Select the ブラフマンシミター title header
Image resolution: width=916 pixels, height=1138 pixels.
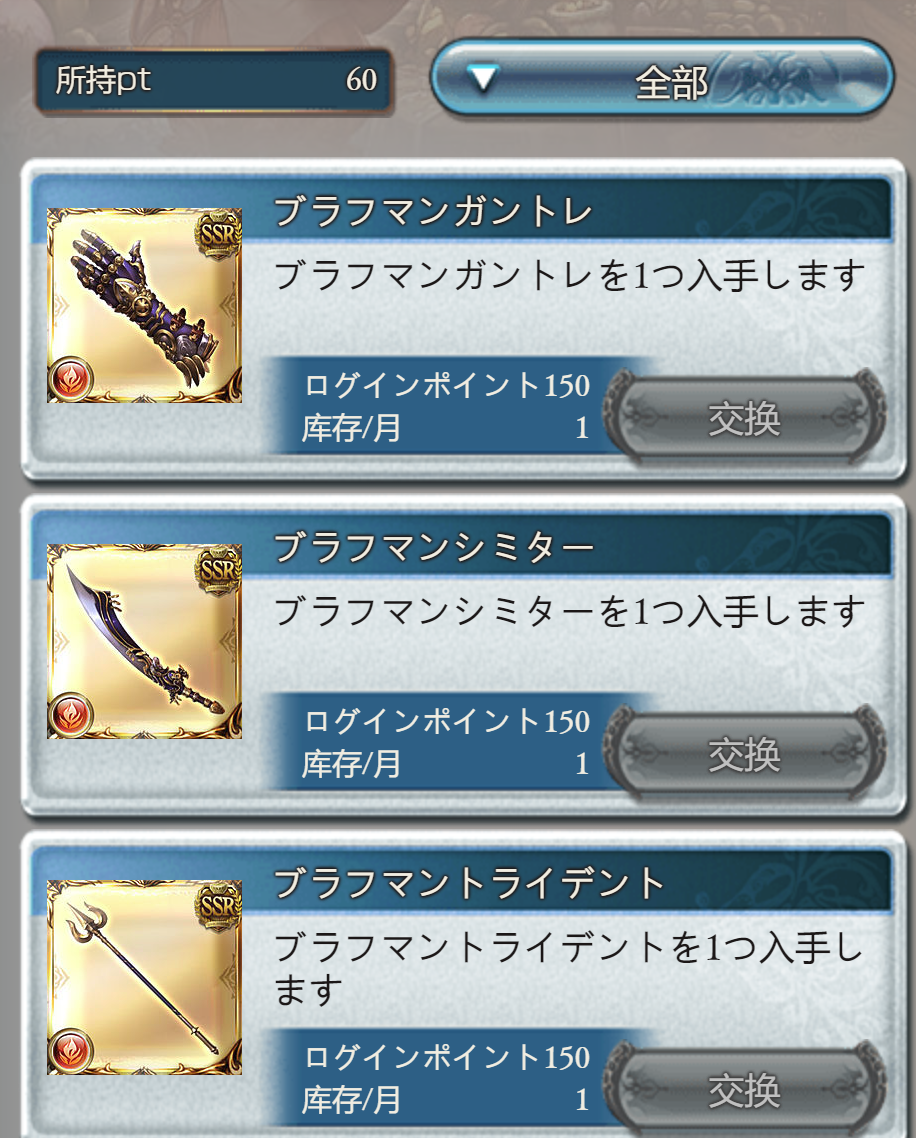pyautogui.click(x=433, y=548)
